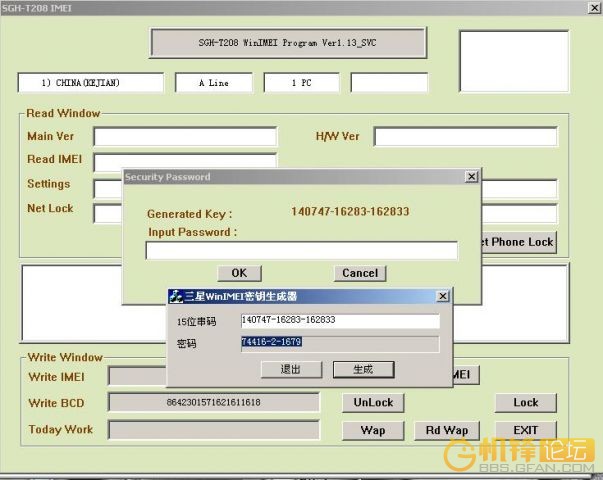
Task: Focus the Input Password text field
Action: click(x=302, y=251)
